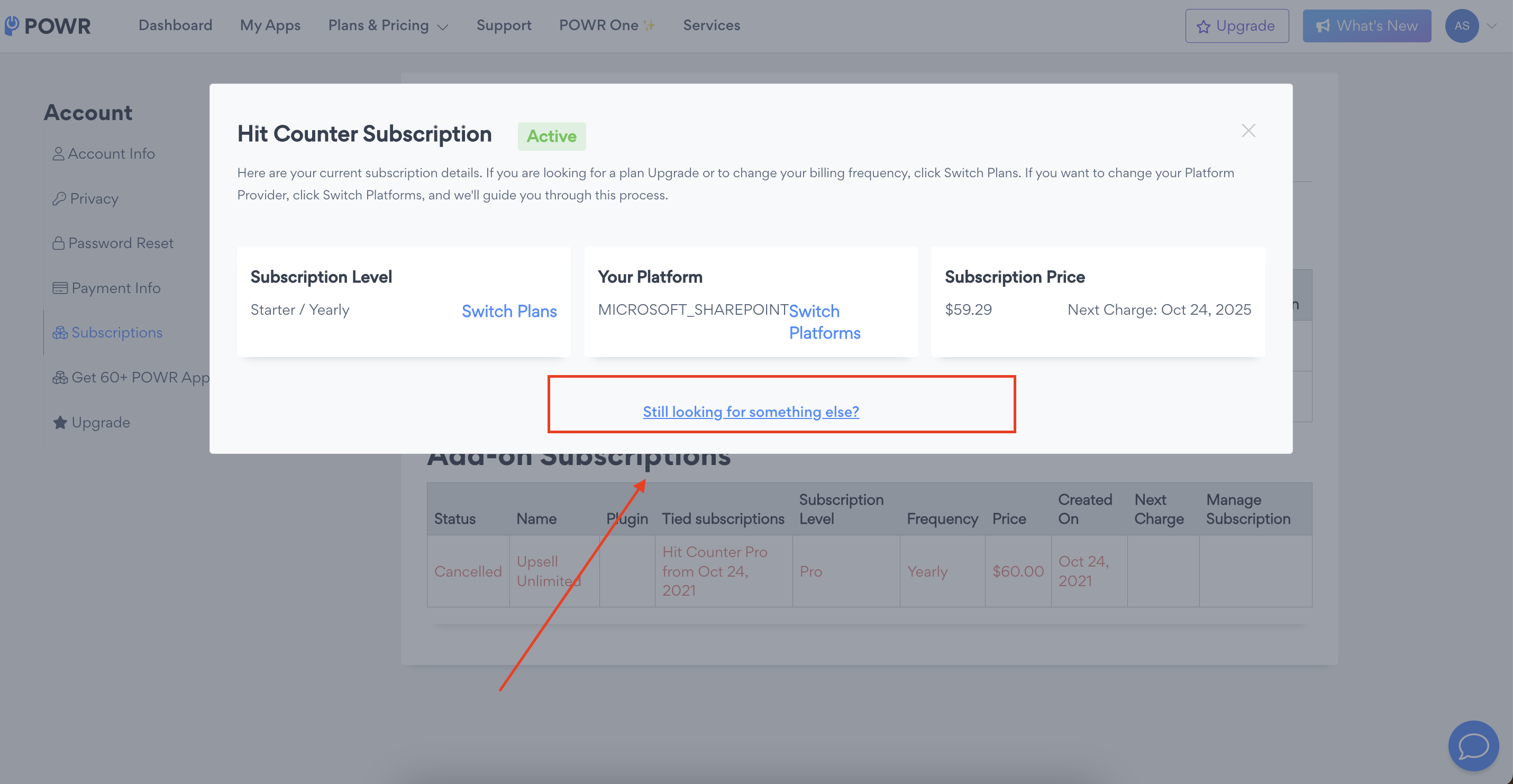Open the Dashboard nav item
This screenshot has height=784, width=1513.
pyautogui.click(x=175, y=25)
